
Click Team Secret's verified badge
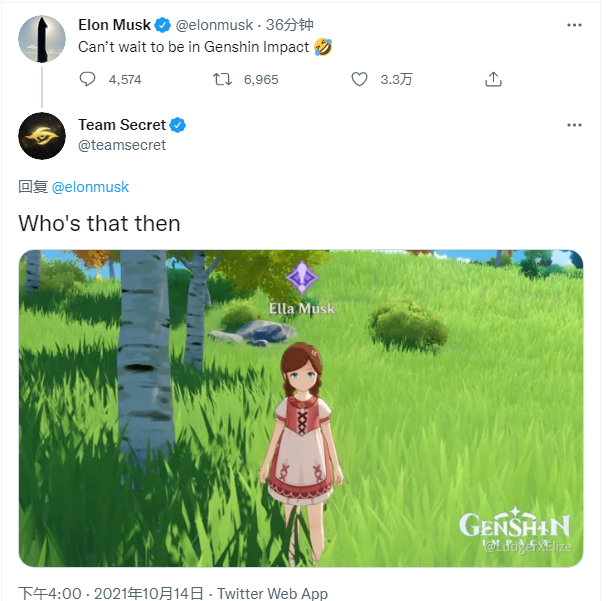click(x=177, y=125)
